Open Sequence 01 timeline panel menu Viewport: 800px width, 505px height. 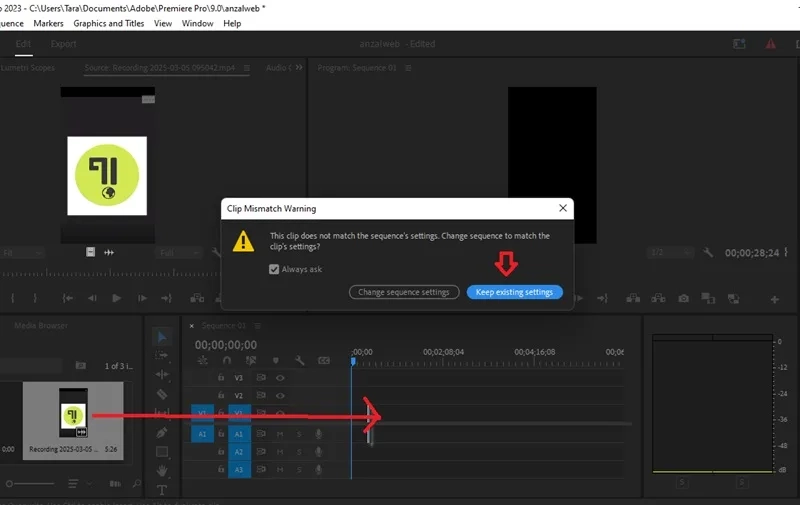click(x=258, y=325)
